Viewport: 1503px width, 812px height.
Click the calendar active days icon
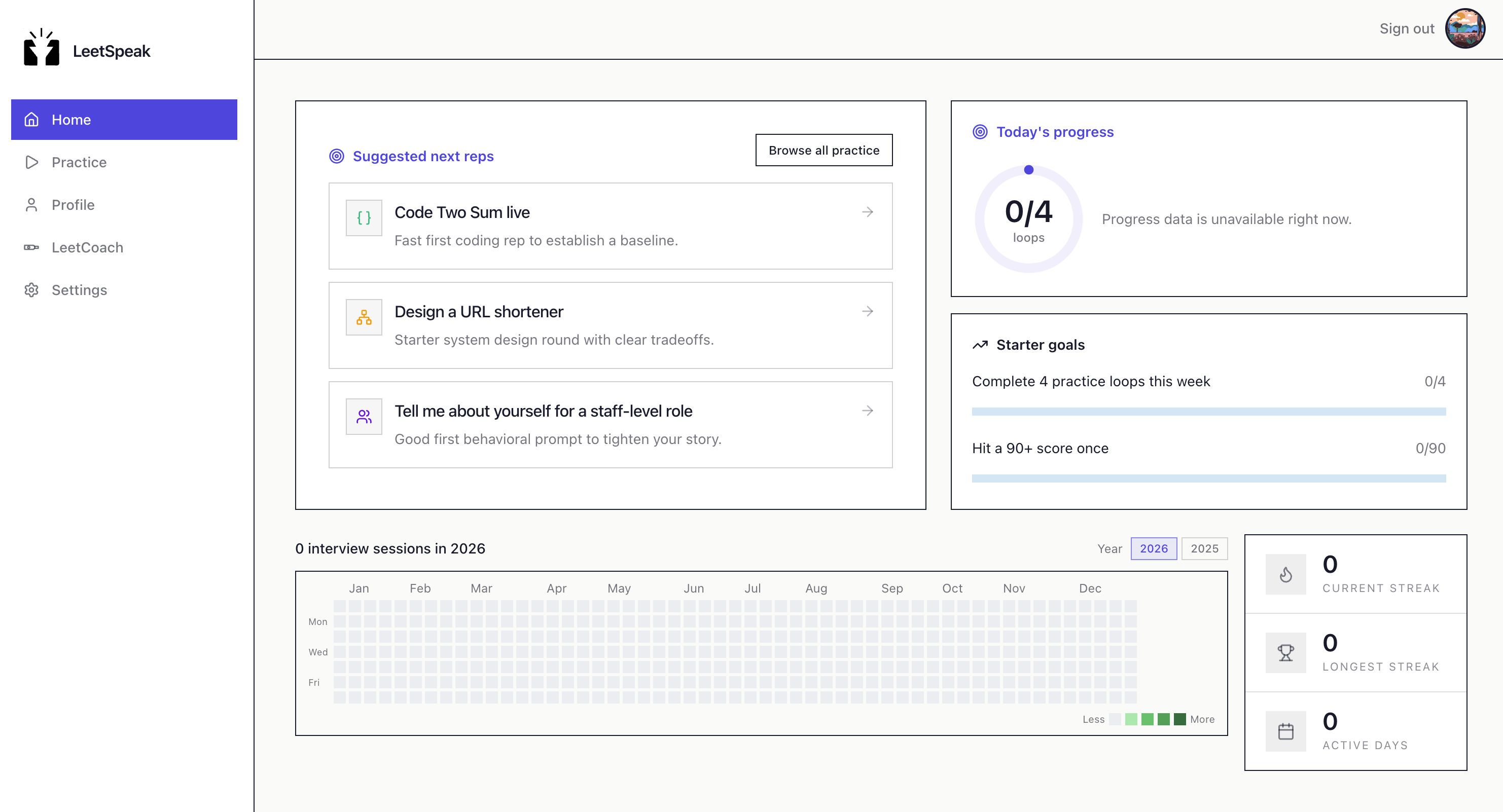(x=1285, y=731)
